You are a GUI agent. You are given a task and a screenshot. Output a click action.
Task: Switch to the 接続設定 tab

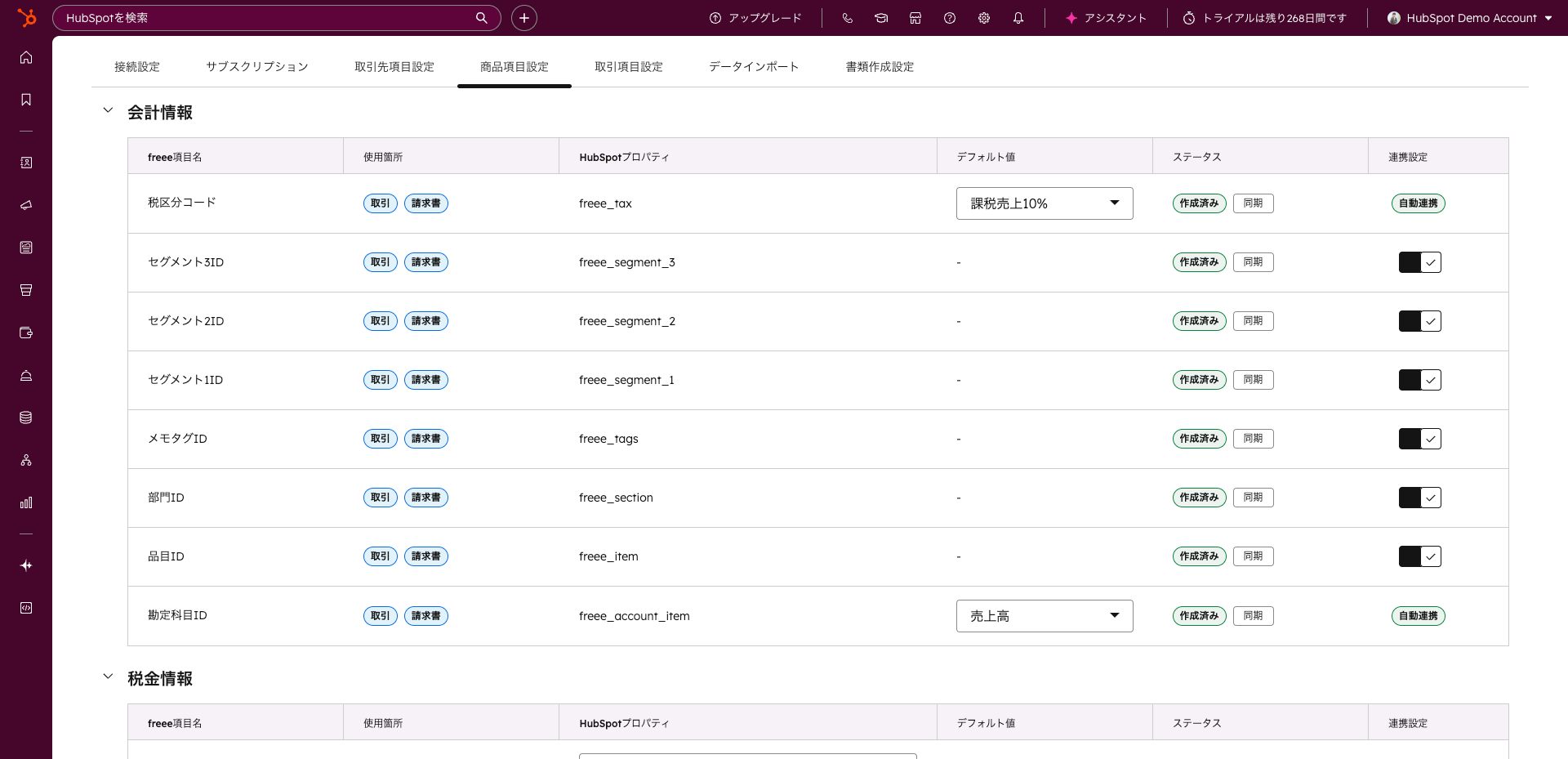pyautogui.click(x=137, y=67)
